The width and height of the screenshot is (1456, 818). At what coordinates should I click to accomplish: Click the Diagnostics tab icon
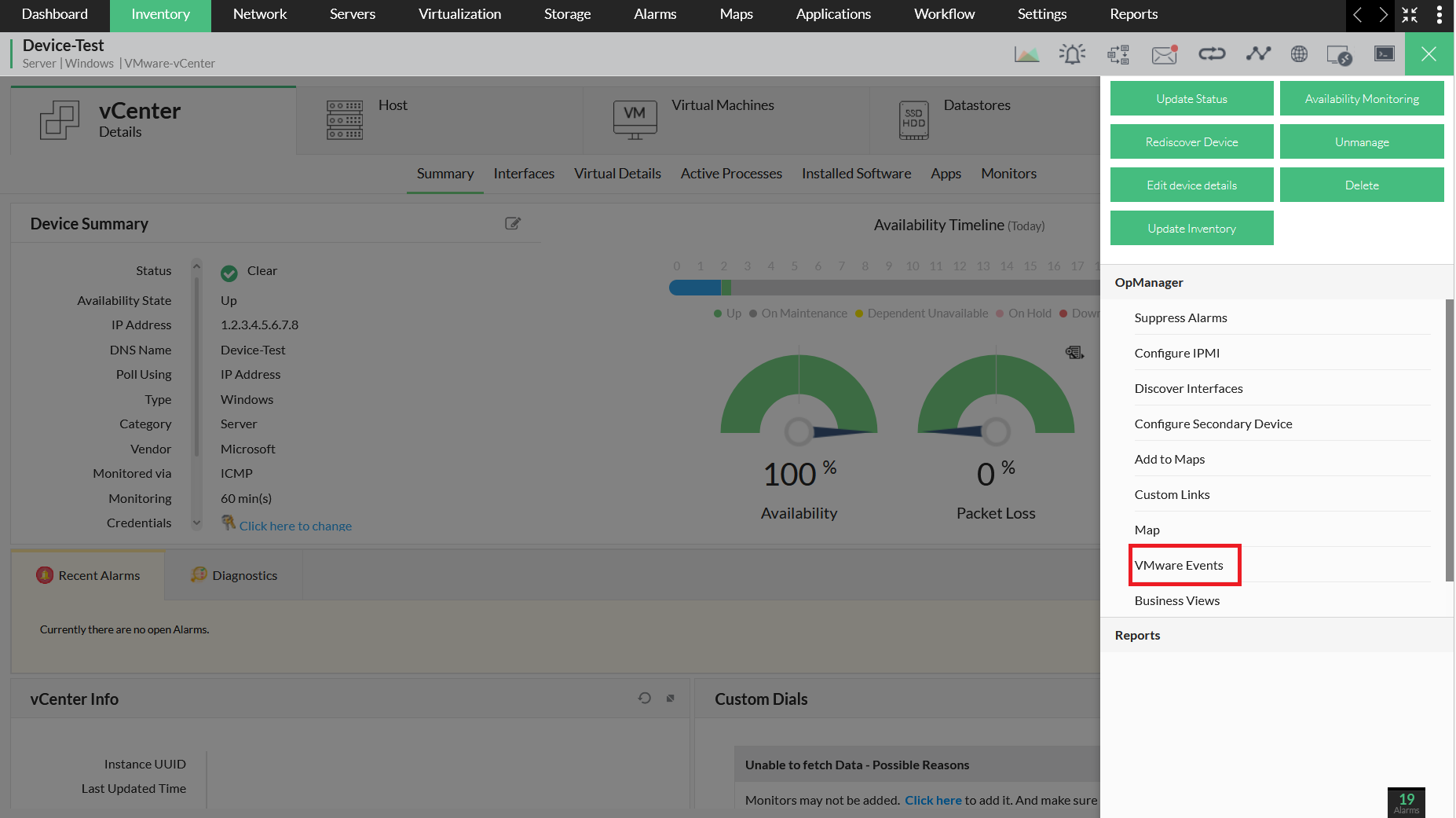coord(199,575)
